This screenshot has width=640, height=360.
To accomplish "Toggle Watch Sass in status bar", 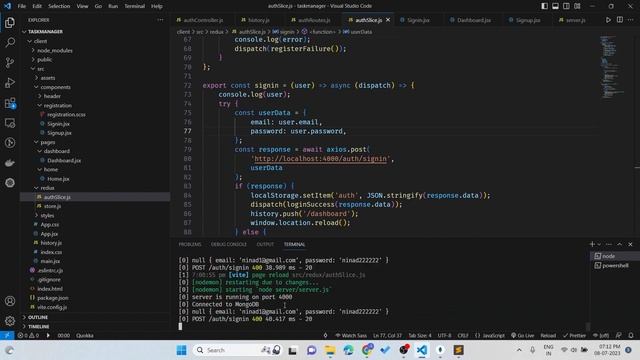I will (x=351, y=336).
